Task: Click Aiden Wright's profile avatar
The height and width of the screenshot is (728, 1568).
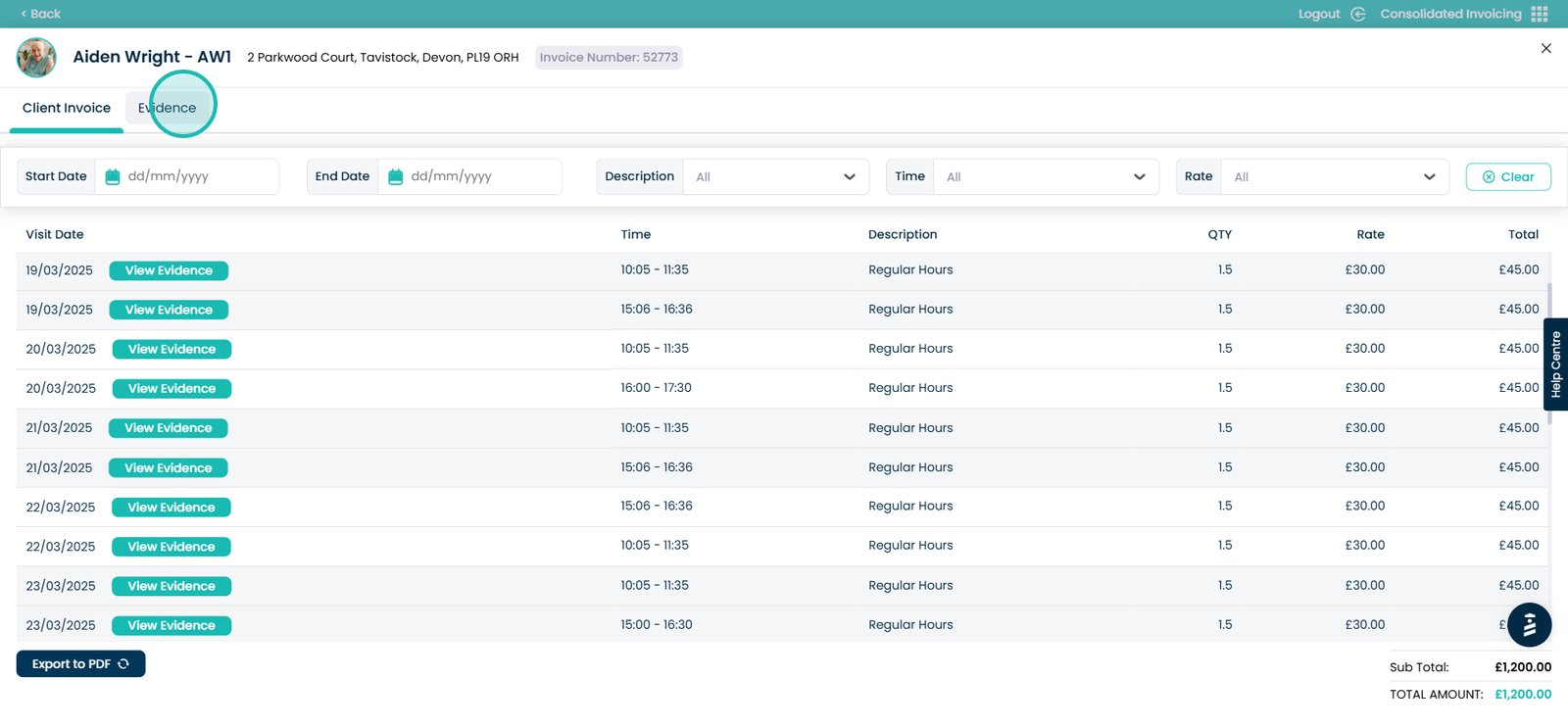Action: click(x=36, y=58)
